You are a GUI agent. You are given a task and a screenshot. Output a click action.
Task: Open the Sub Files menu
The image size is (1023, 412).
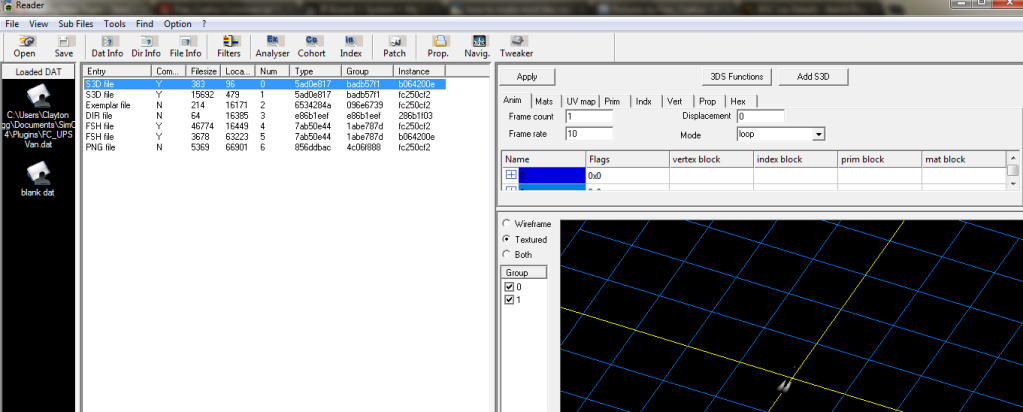click(x=76, y=24)
